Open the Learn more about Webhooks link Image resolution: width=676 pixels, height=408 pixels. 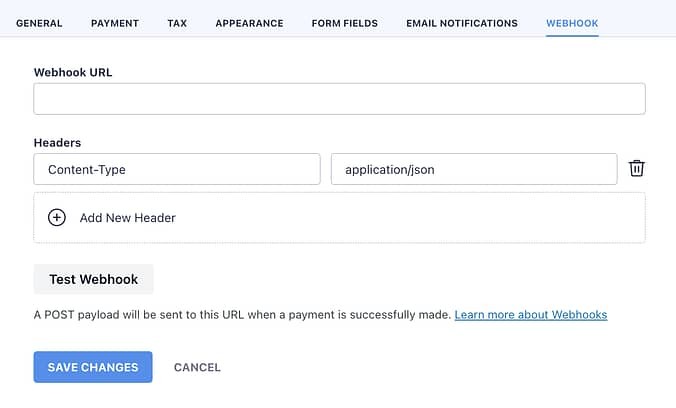[x=531, y=314]
